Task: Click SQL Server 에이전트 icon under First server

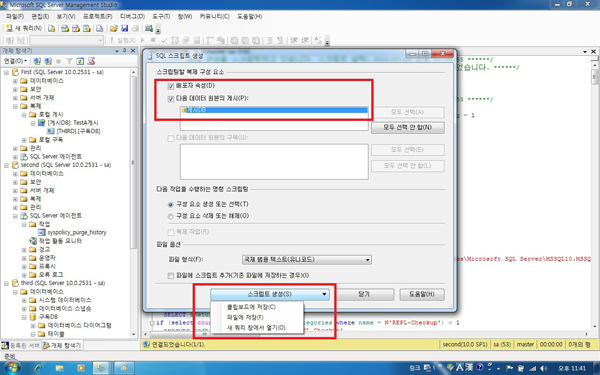Action: coord(24,157)
